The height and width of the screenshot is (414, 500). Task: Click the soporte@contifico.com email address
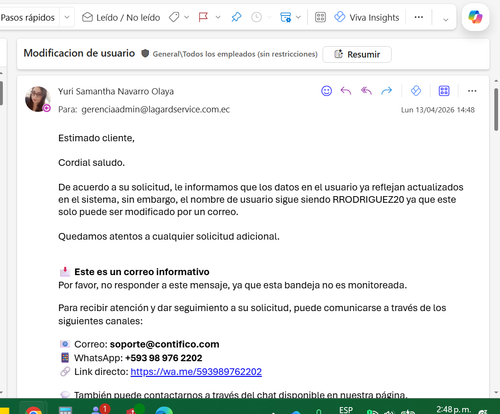[x=164, y=344]
